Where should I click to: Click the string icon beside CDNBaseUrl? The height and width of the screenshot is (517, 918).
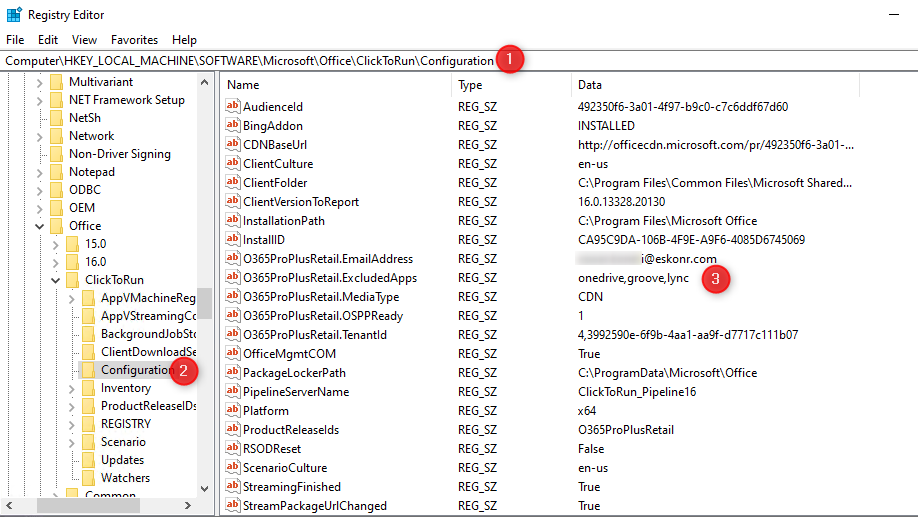[232, 144]
